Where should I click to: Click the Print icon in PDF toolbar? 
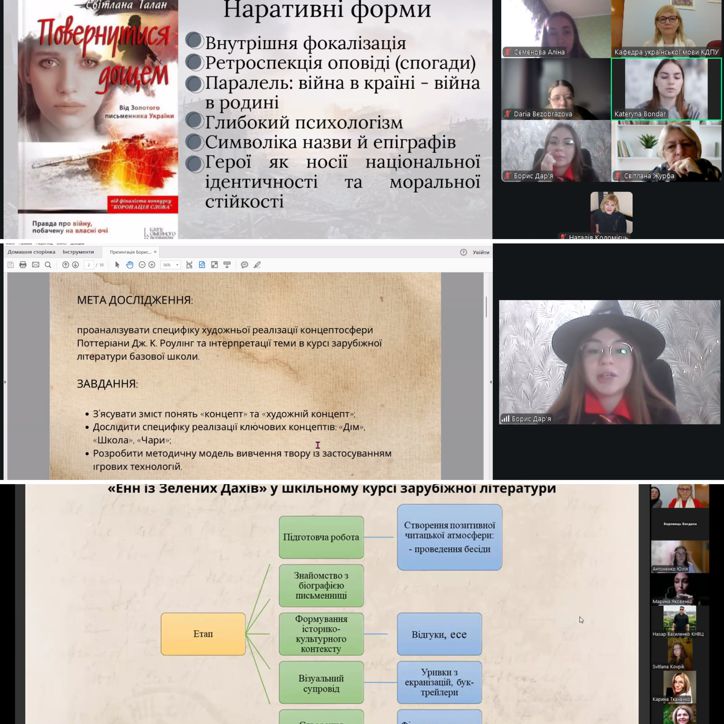point(22,265)
